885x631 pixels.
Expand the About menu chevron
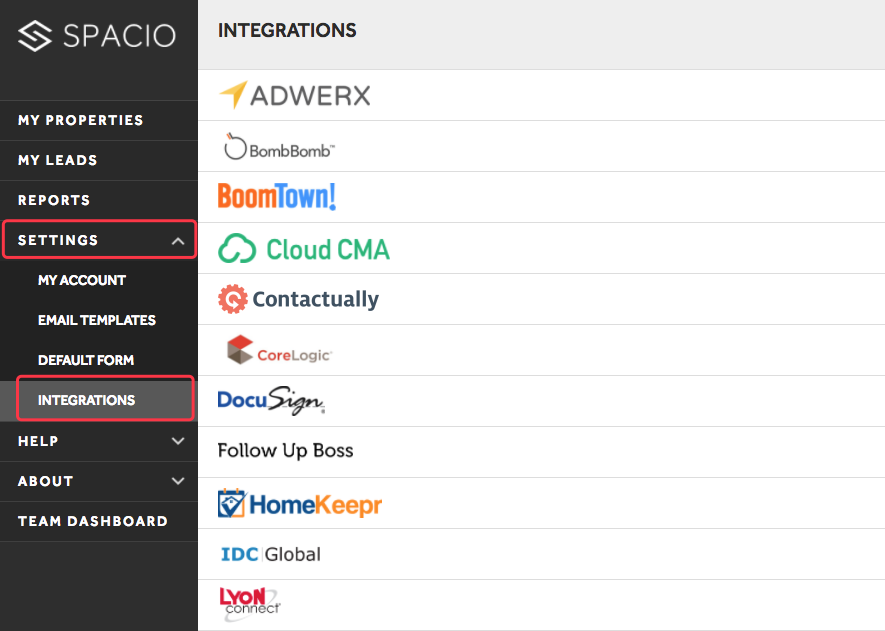point(178,481)
